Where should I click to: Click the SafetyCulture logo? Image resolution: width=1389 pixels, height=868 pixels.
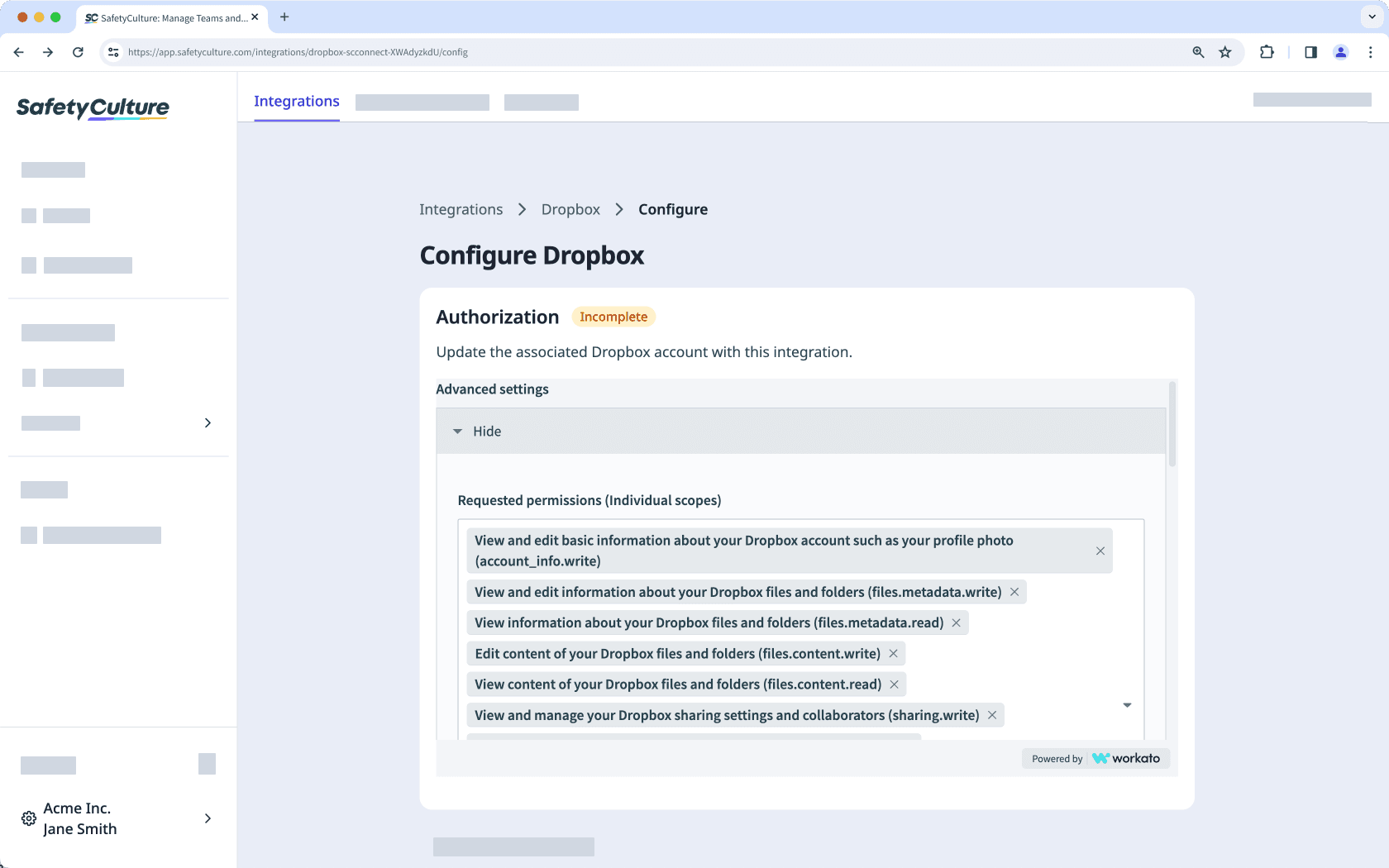pyautogui.click(x=93, y=108)
